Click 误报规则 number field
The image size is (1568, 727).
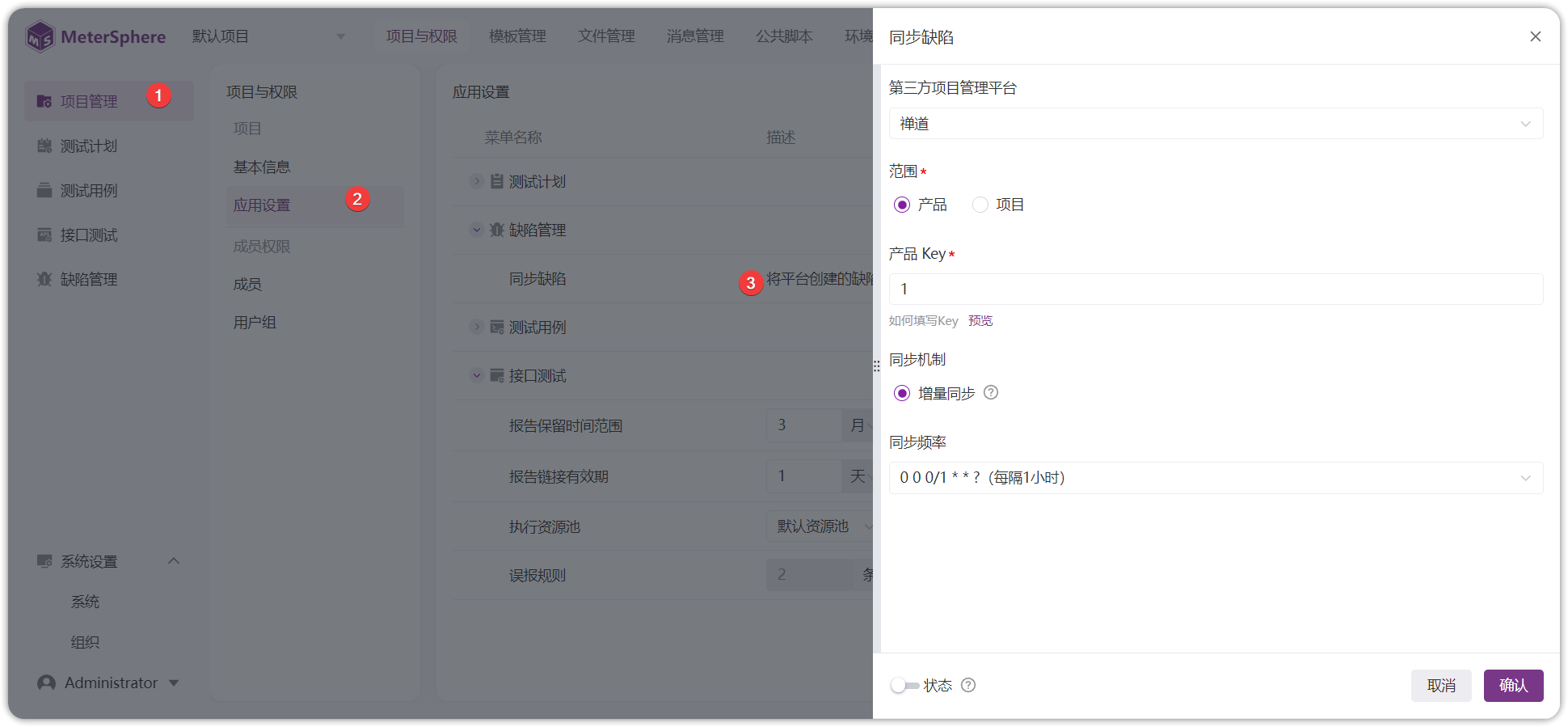(809, 575)
